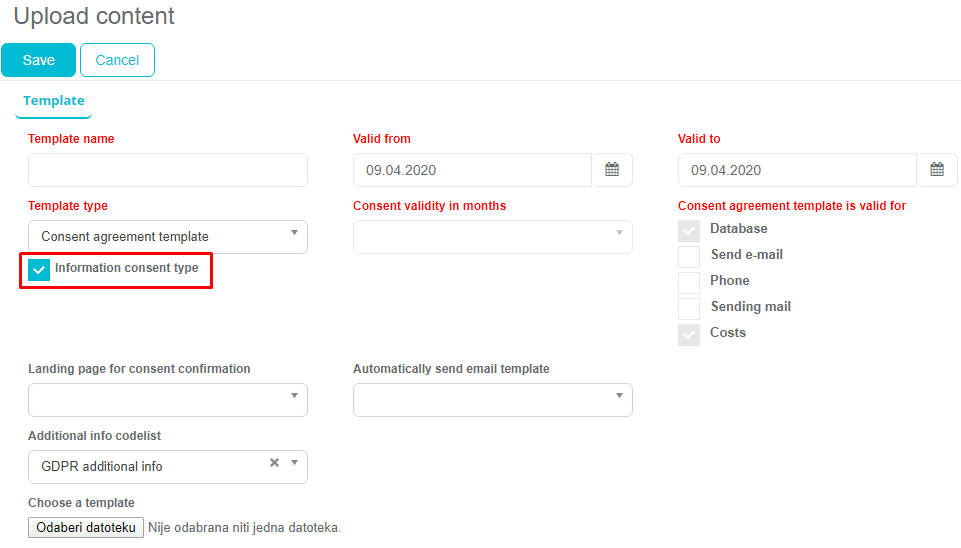Open calendar picker for Valid to

pos(937,170)
